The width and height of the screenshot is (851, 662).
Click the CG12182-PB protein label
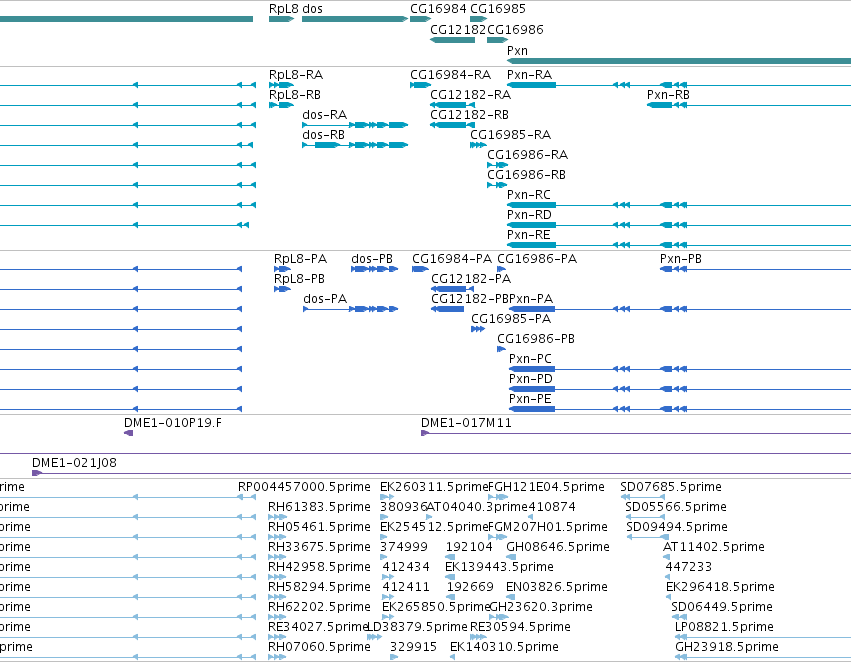470,299
